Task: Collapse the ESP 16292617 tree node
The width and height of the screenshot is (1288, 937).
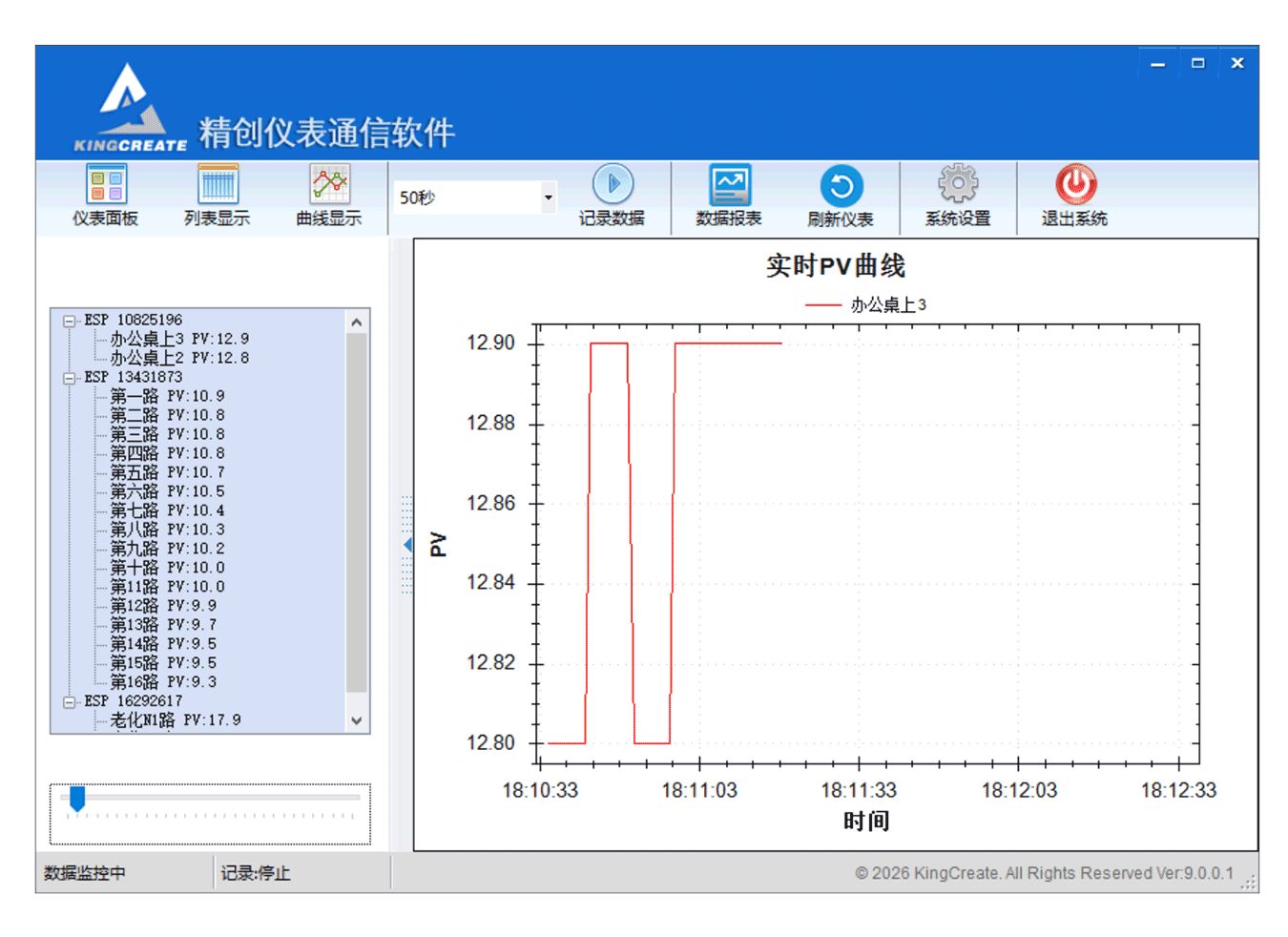Action: point(69,701)
